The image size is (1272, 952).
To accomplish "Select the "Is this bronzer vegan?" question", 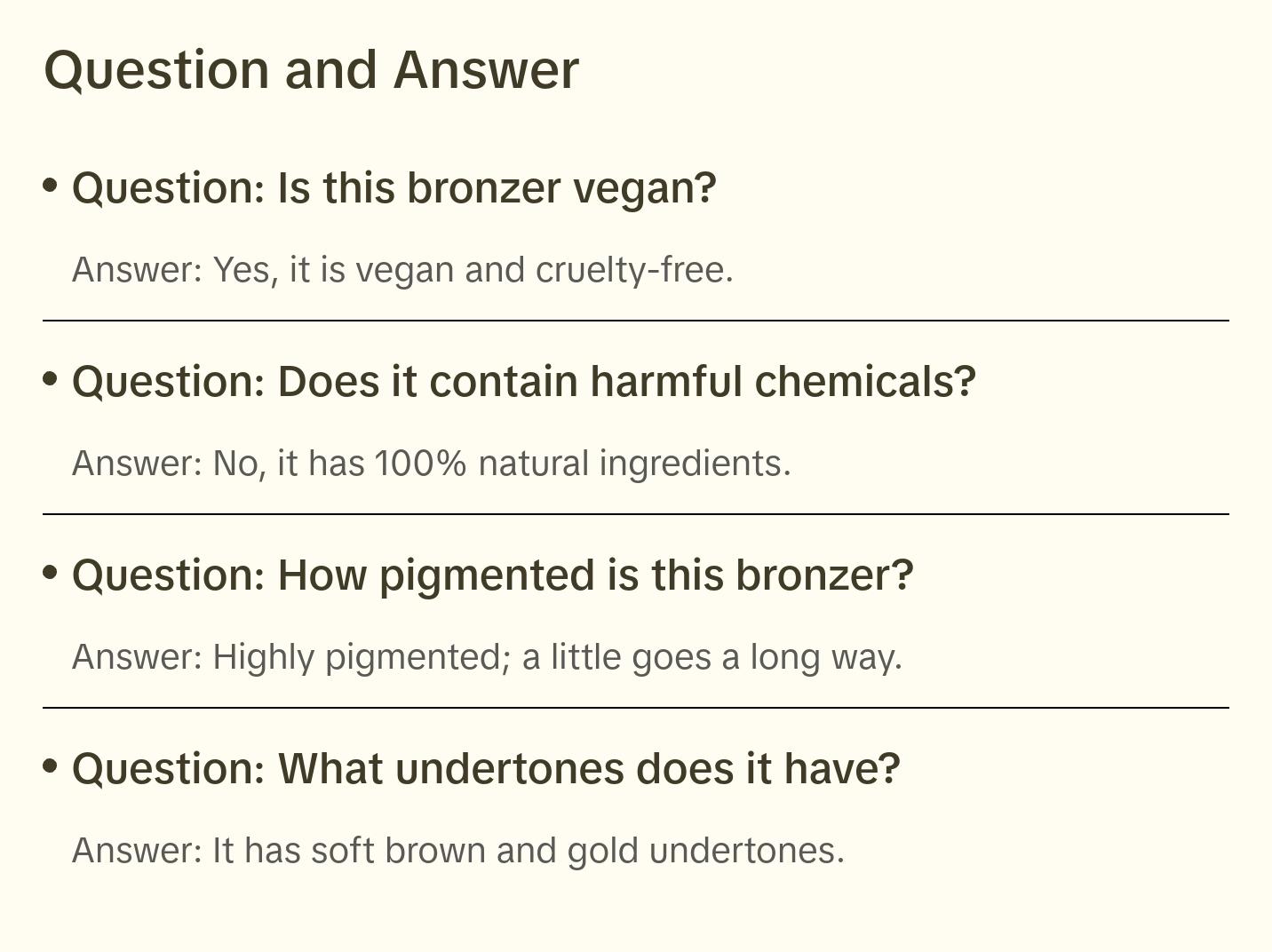I will point(394,188).
